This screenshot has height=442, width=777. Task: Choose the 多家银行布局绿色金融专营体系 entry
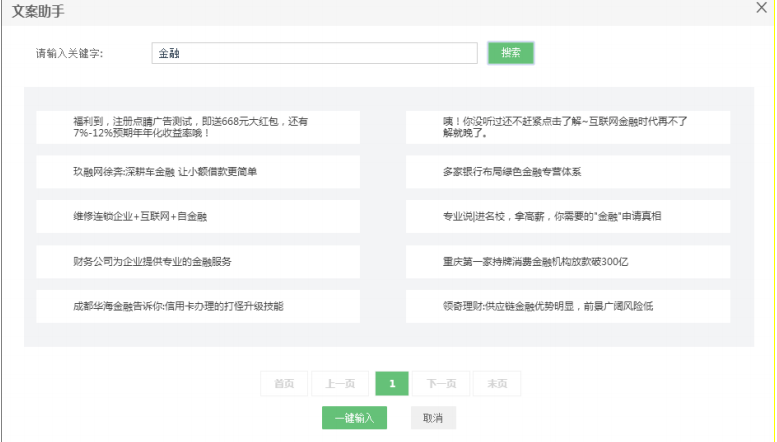(567, 172)
